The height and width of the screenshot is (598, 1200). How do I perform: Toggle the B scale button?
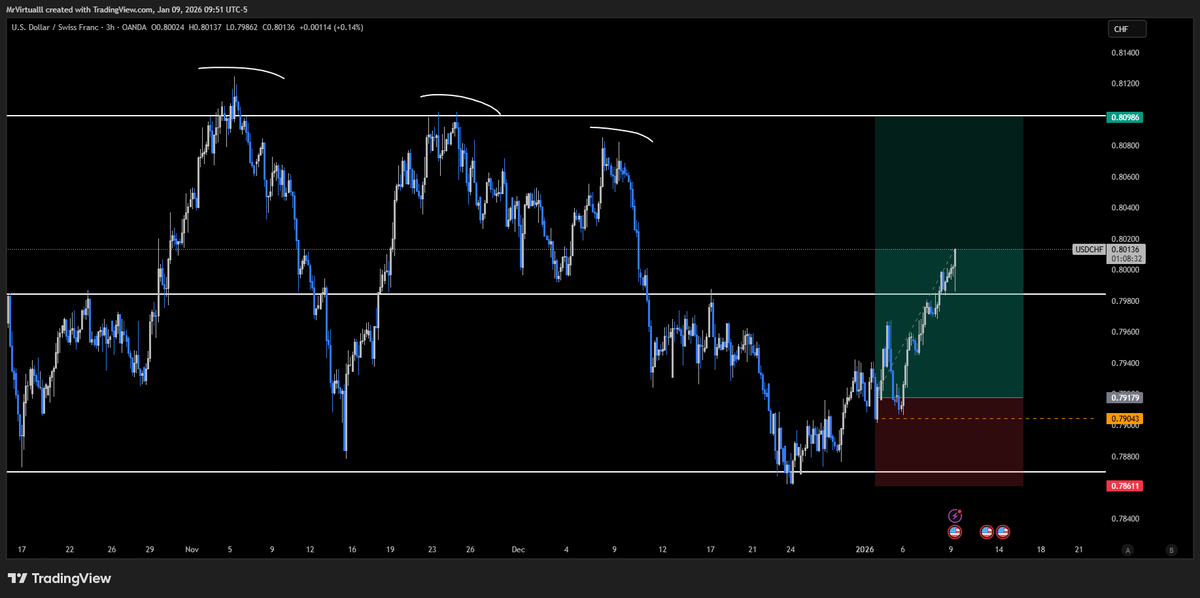point(1171,550)
